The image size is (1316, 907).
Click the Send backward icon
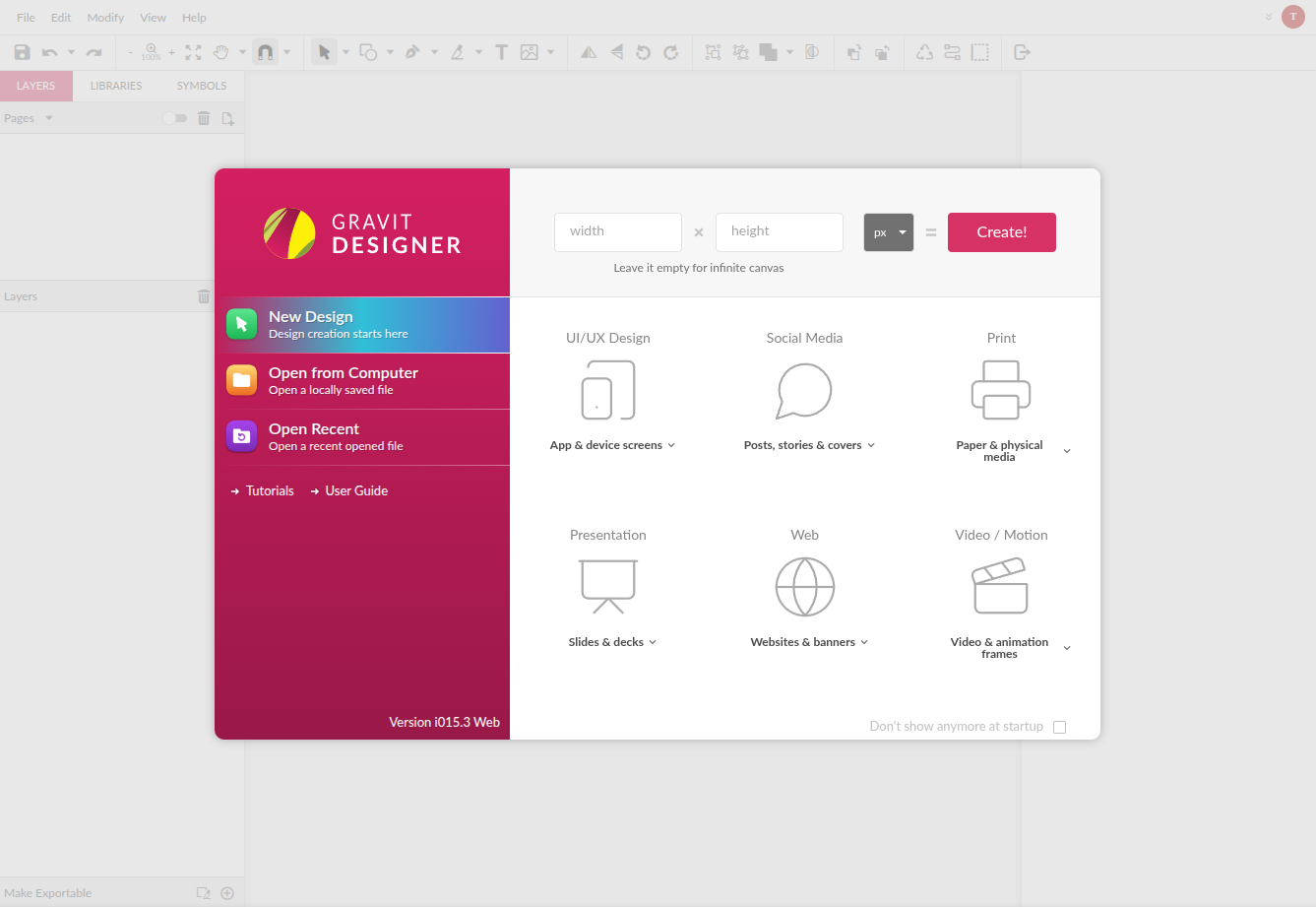point(883,52)
